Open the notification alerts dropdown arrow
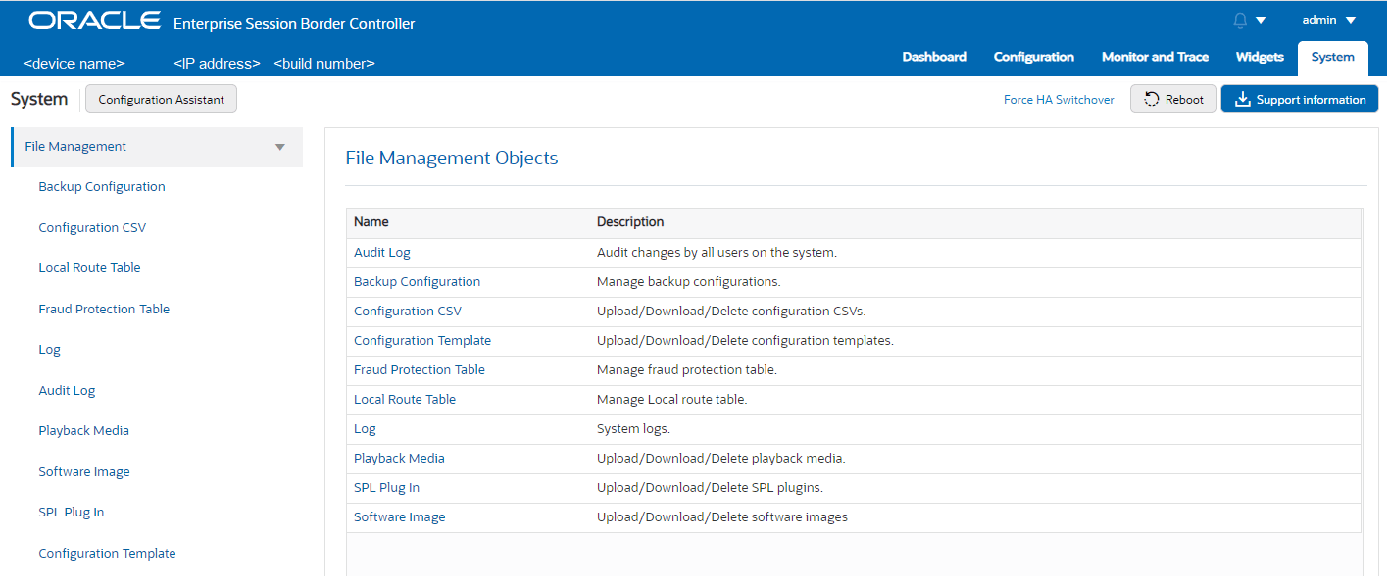 pos(1261,18)
